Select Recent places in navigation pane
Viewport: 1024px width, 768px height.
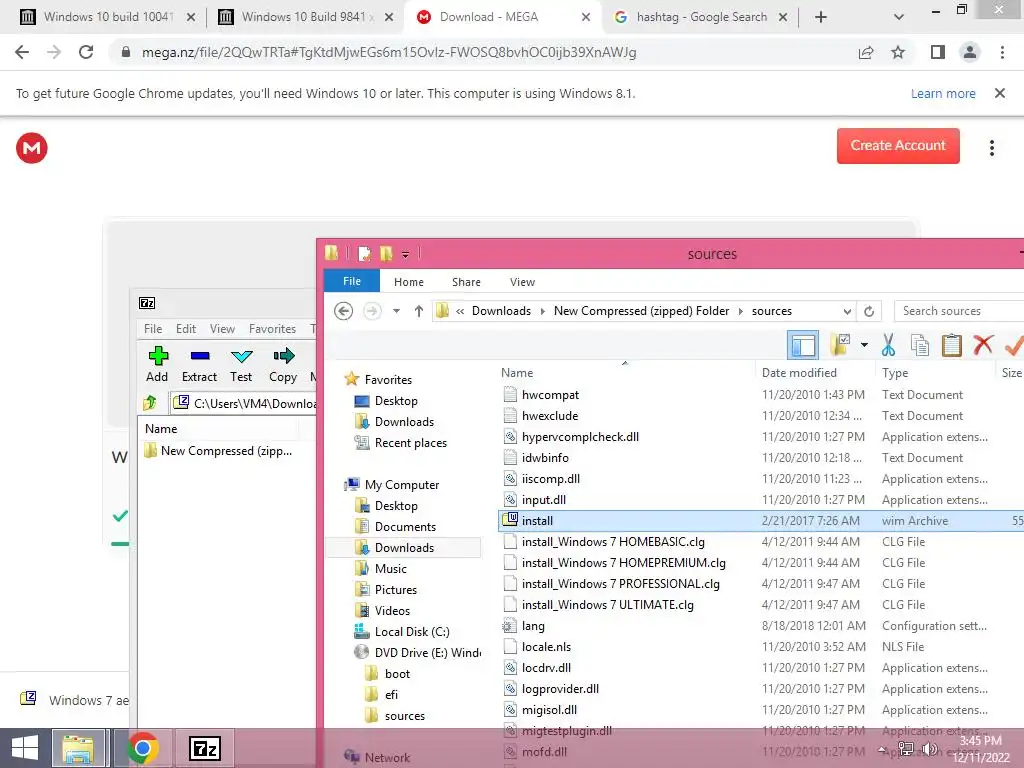click(x=411, y=443)
